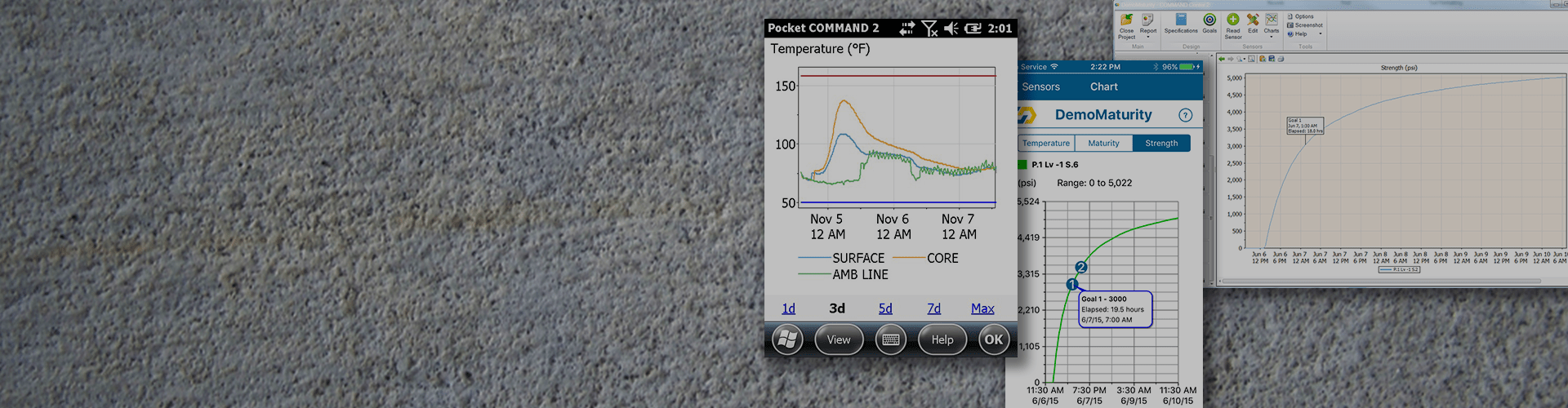Click the SURFACE legend entry
The height and width of the screenshot is (408, 1568).
tap(841, 258)
